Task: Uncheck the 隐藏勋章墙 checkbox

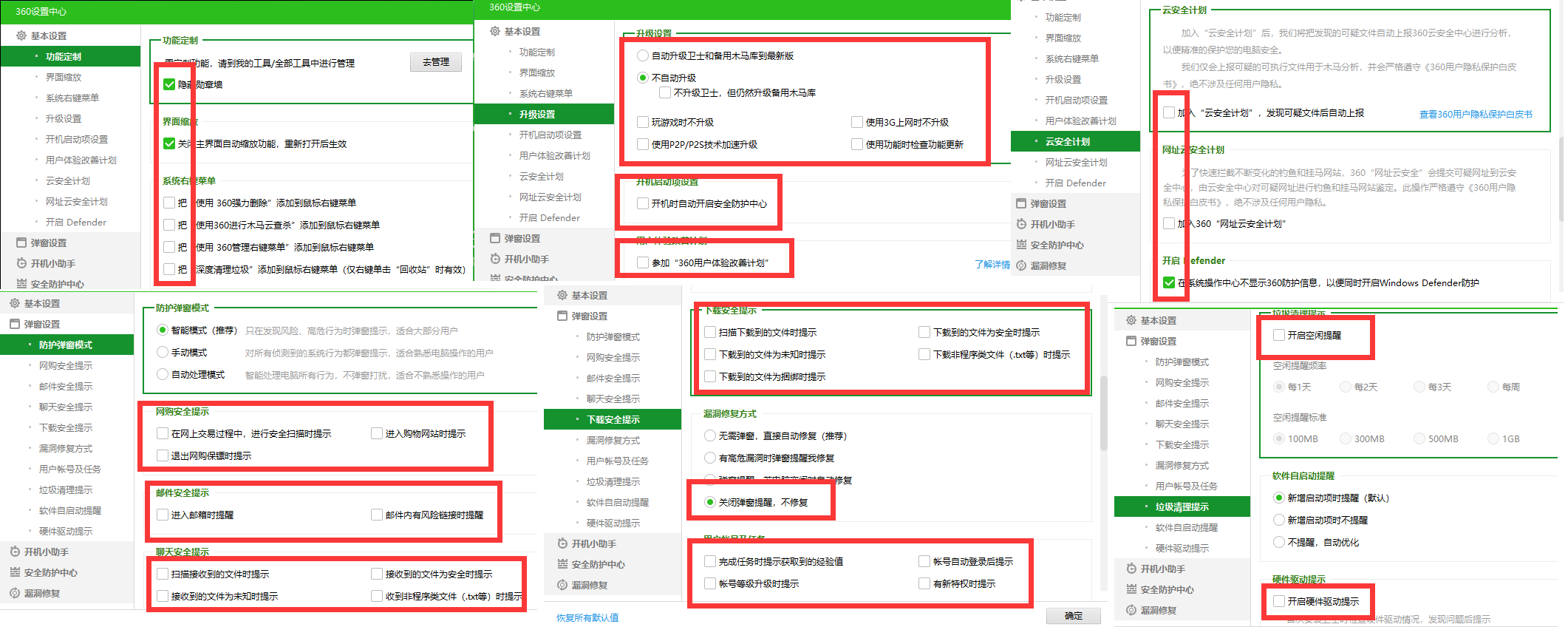Action: click(x=169, y=84)
